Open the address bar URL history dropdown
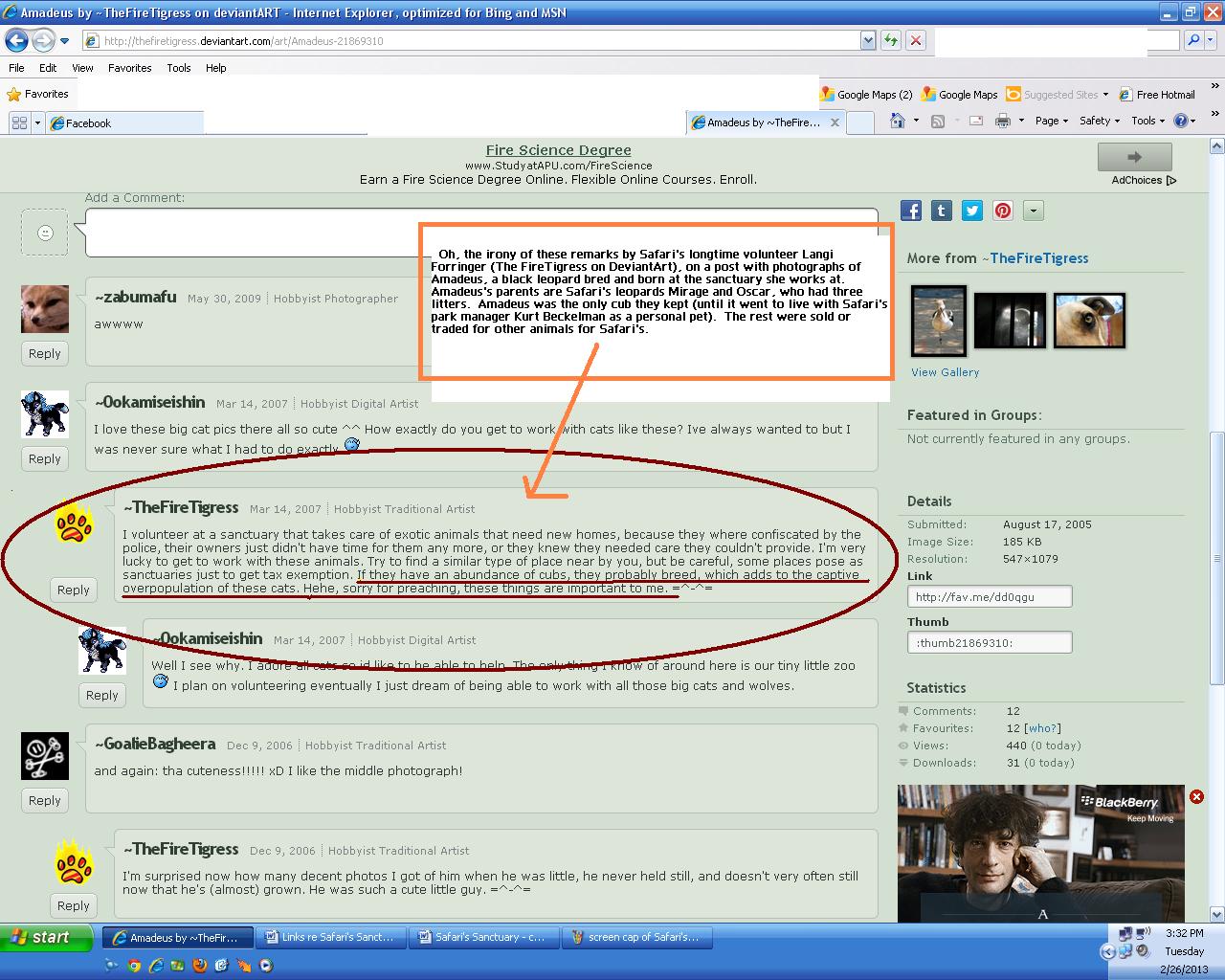The image size is (1225, 980). click(867, 40)
